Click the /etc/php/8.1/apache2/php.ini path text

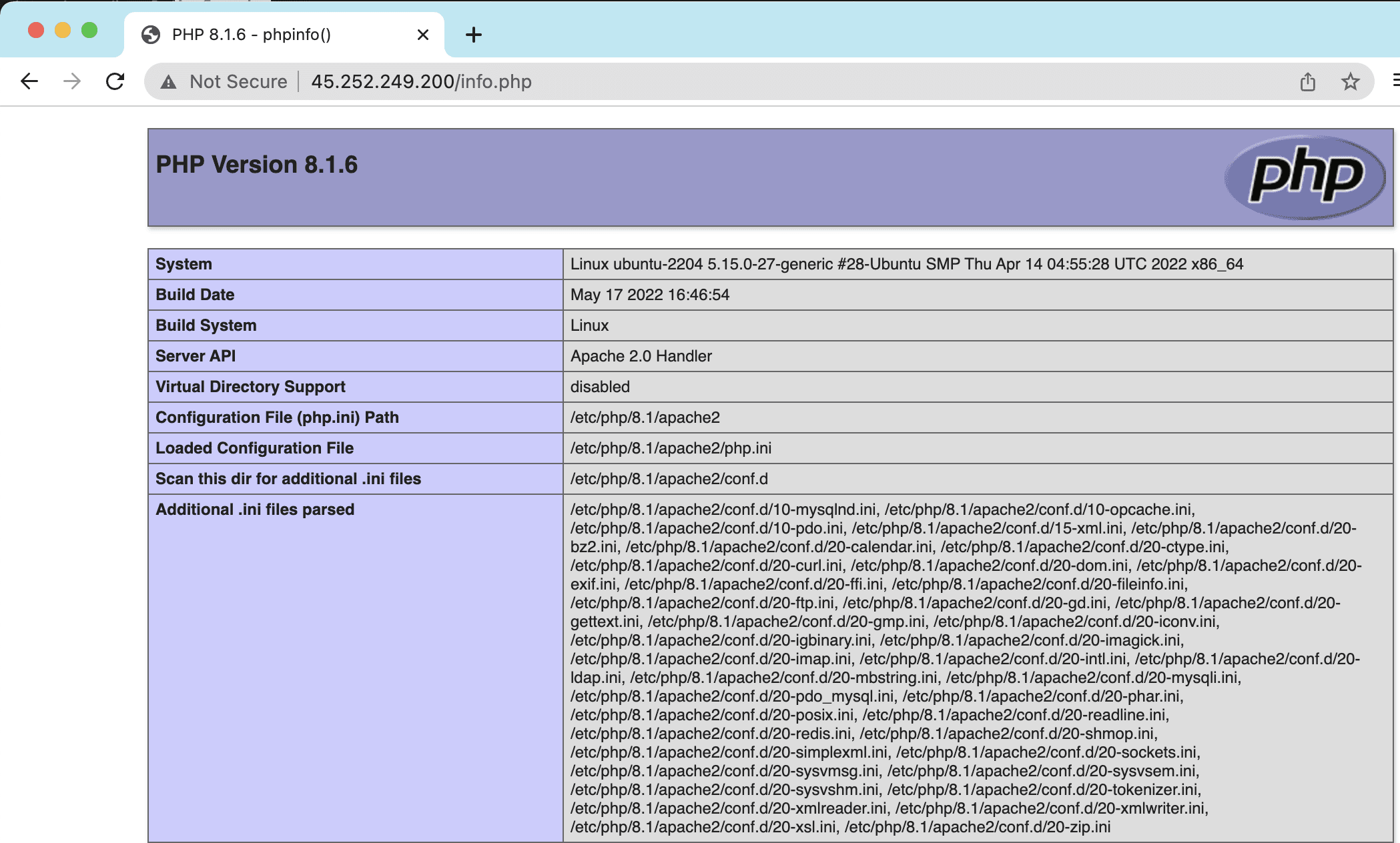670,448
